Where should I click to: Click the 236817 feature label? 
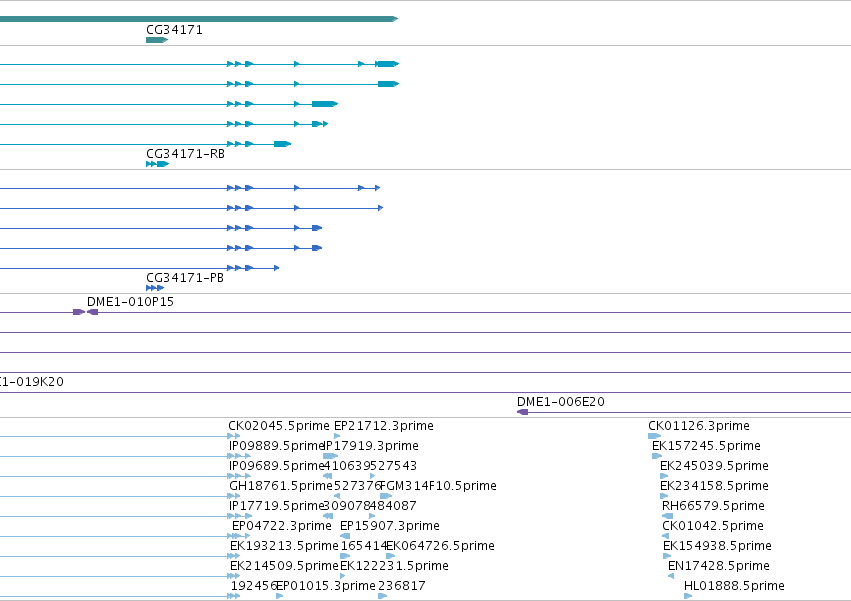click(x=402, y=586)
